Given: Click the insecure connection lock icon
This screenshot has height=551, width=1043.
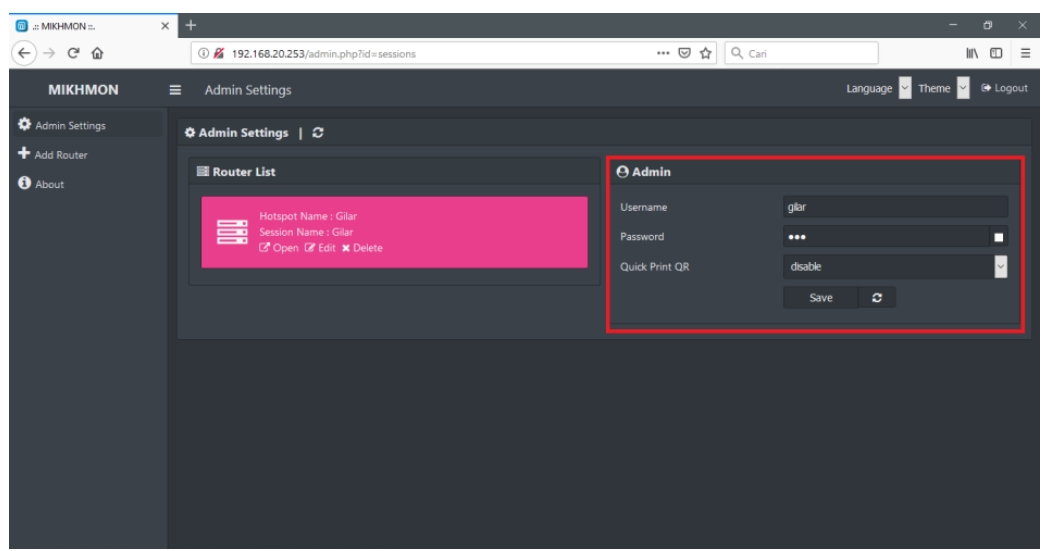Looking at the screenshot, I should 218,53.
